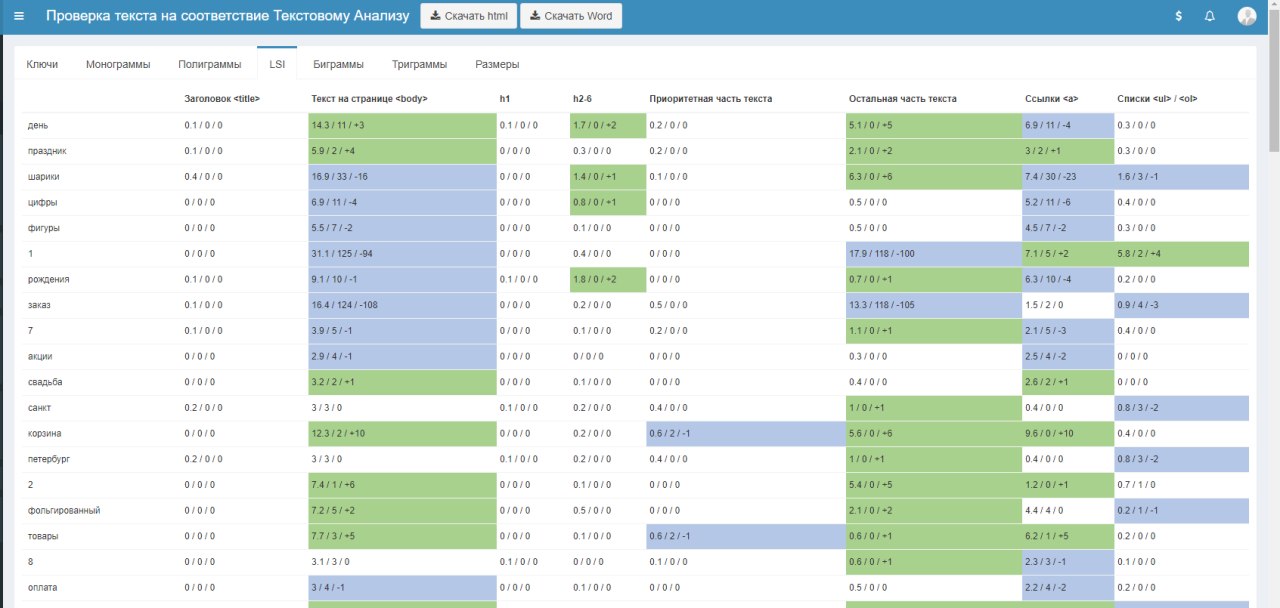Click the cell 14.3 / 11 / +3
This screenshot has height=608, width=1280.
click(x=403, y=125)
